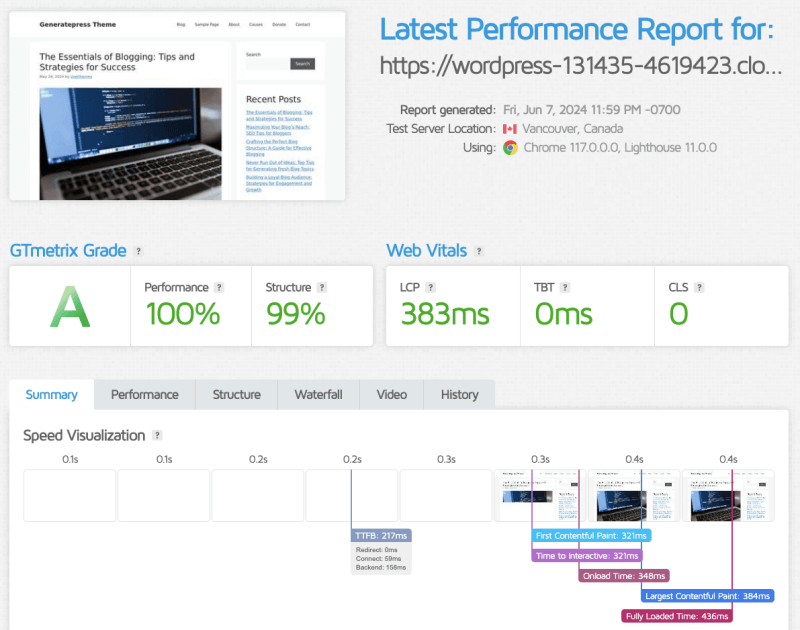This screenshot has width=800, height=630.
Task: Click the 383ms LCP value
Action: (x=445, y=314)
